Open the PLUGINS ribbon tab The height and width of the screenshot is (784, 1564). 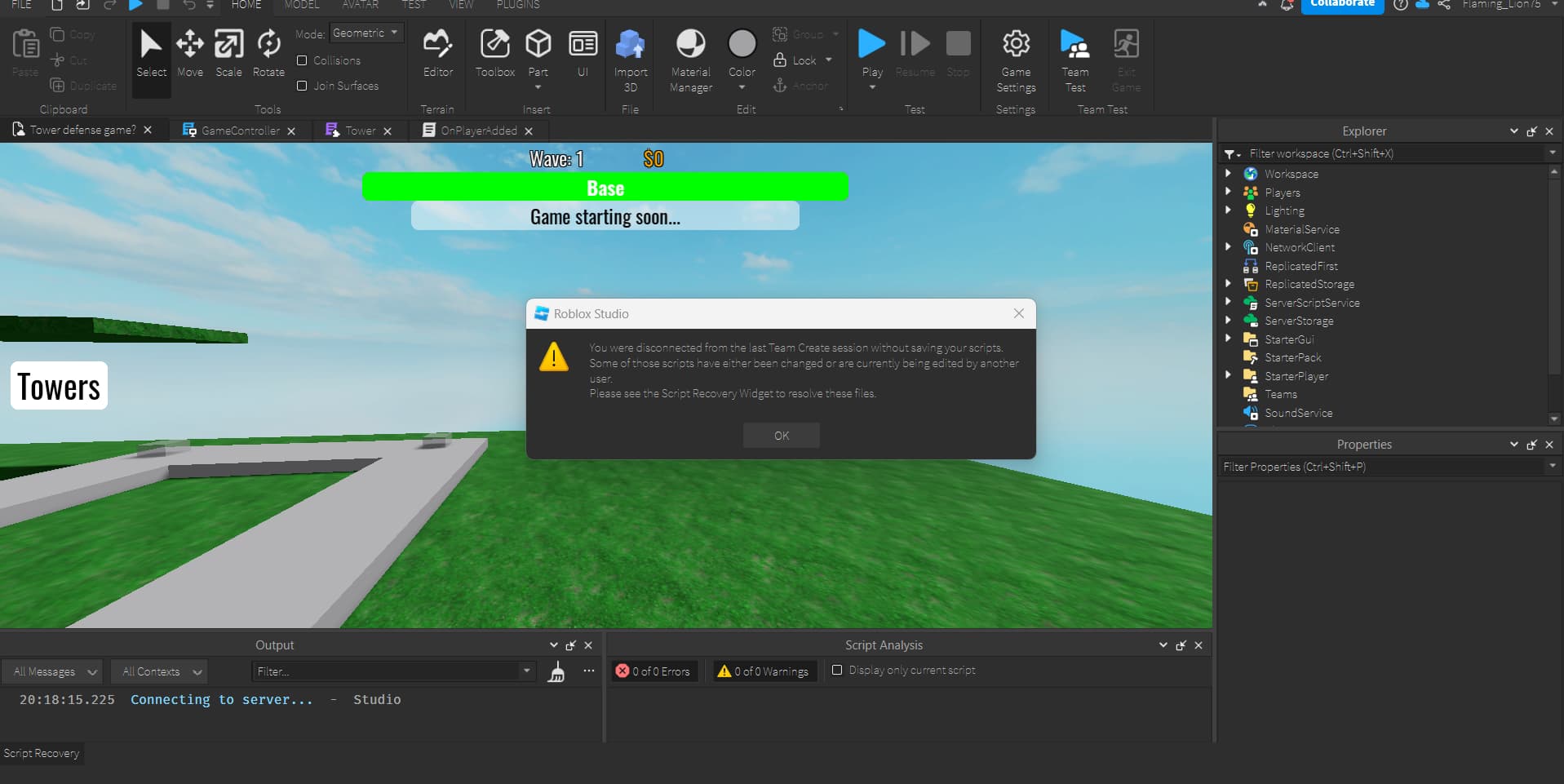point(518,5)
